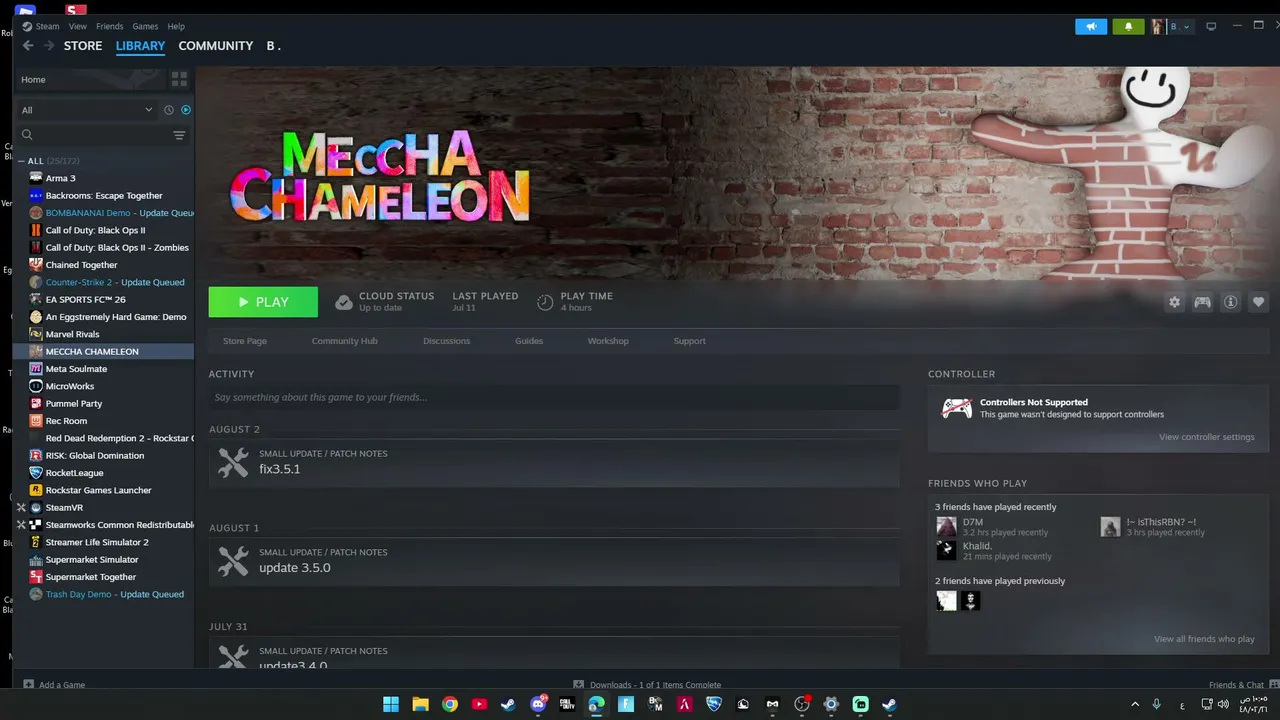1280x720 pixels.
Task: Go to the STORE section
Action: pos(83,46)
